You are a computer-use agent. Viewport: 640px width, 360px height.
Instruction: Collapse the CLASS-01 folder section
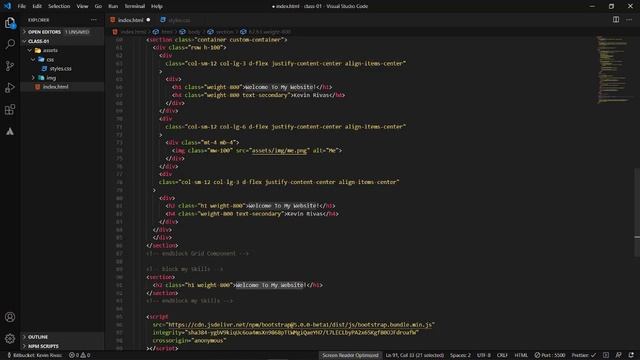pos(62,41)
